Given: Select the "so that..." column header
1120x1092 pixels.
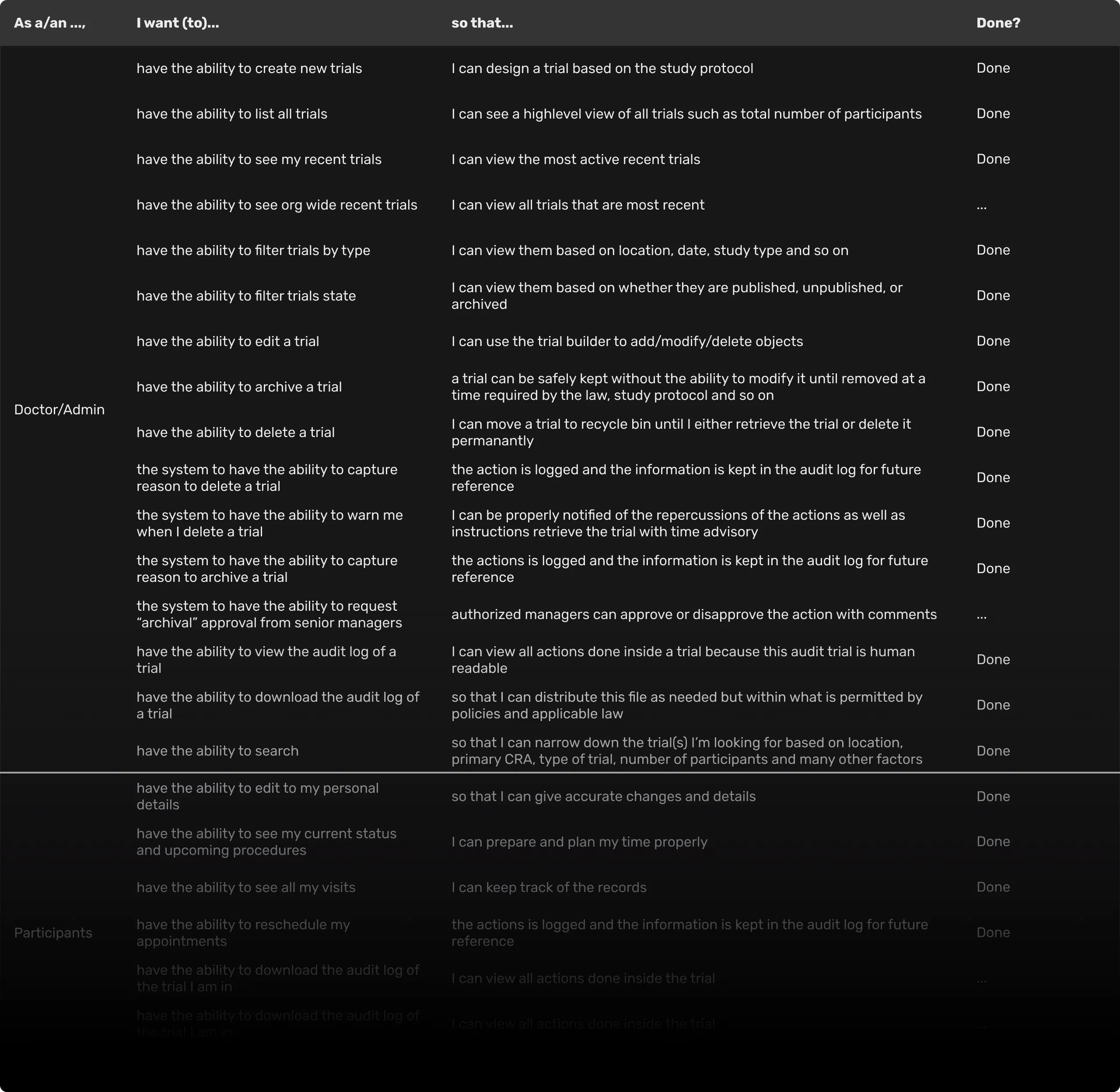Looking at the screenshot, I should [x=482, y=23].
